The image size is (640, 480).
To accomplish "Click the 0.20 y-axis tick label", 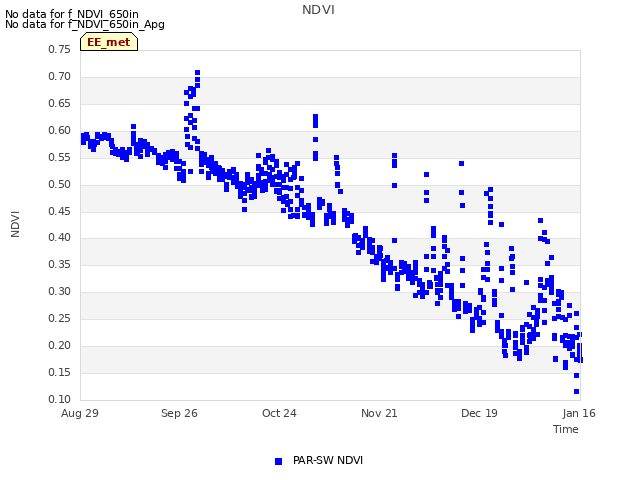I will pyautogui.click(x=60, y=345).
